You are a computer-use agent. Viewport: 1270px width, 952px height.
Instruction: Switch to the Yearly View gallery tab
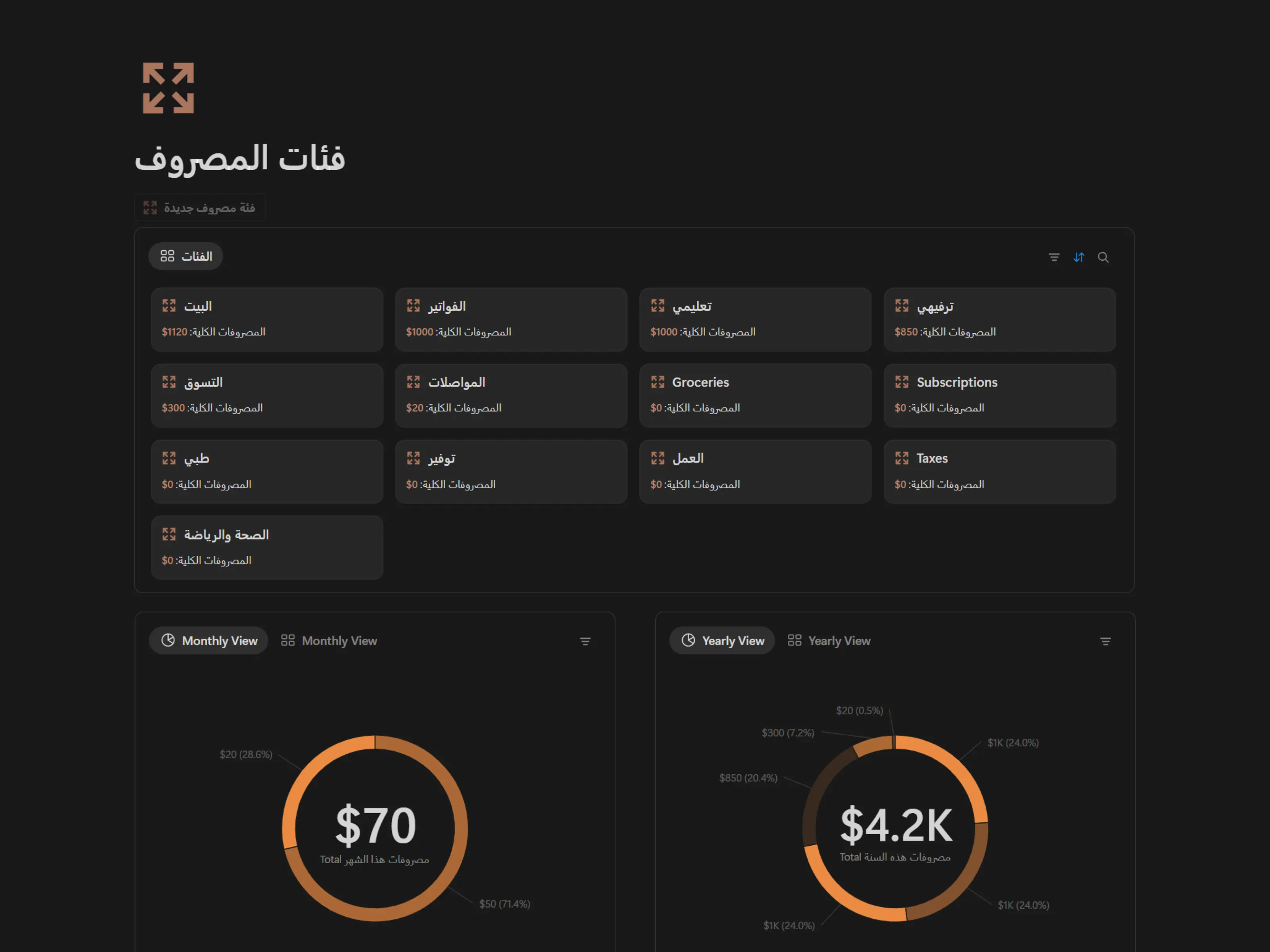pos(829,640)
